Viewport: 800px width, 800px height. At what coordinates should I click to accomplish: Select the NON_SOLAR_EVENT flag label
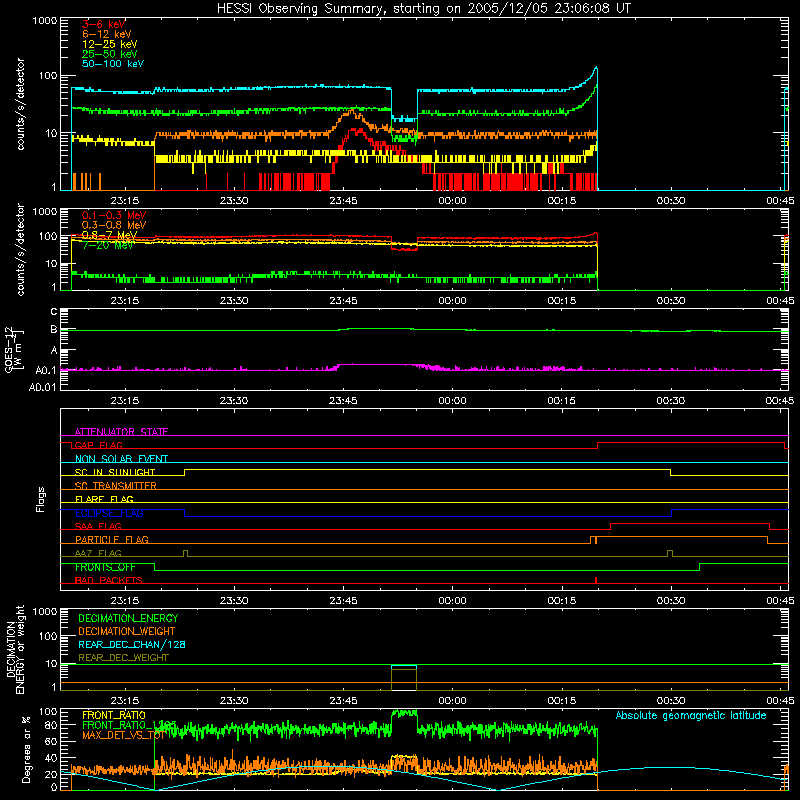pyautogui.click(x=121, y=459)
